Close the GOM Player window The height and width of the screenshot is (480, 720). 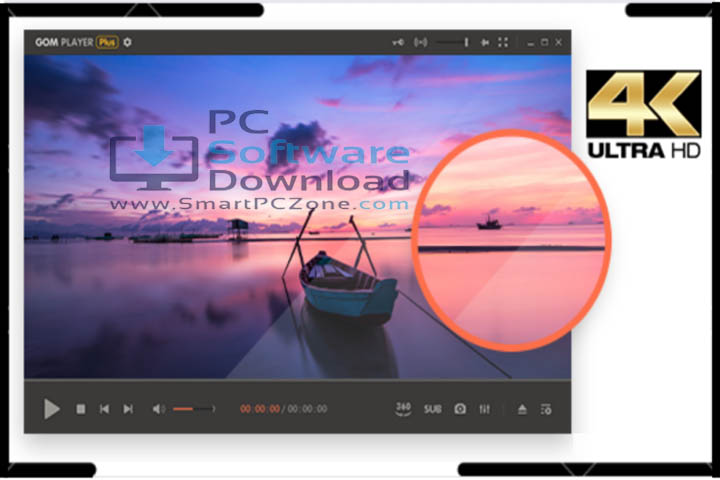tap(558, 42)
